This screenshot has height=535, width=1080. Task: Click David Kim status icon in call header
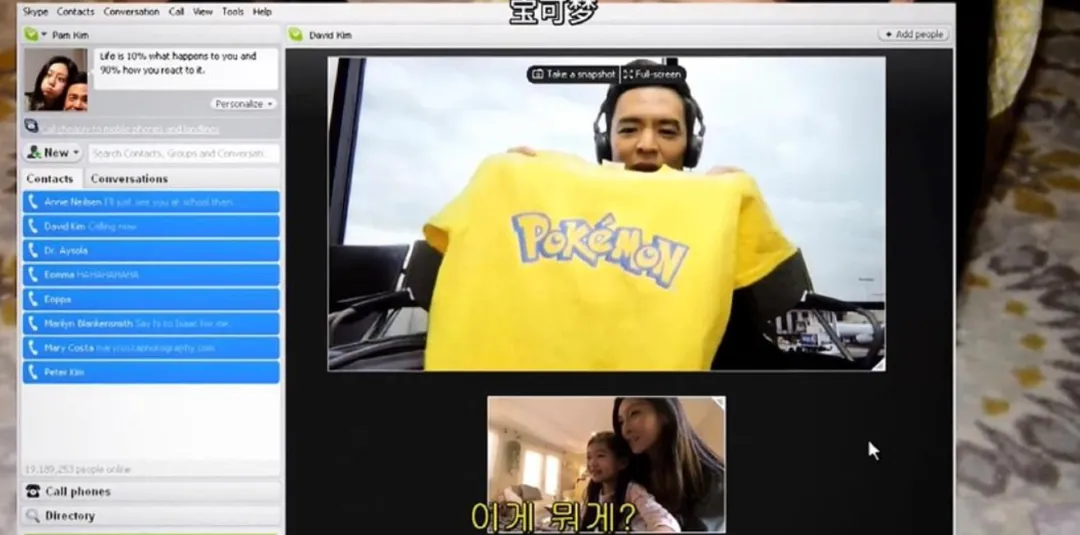click(x=295, y=34)
